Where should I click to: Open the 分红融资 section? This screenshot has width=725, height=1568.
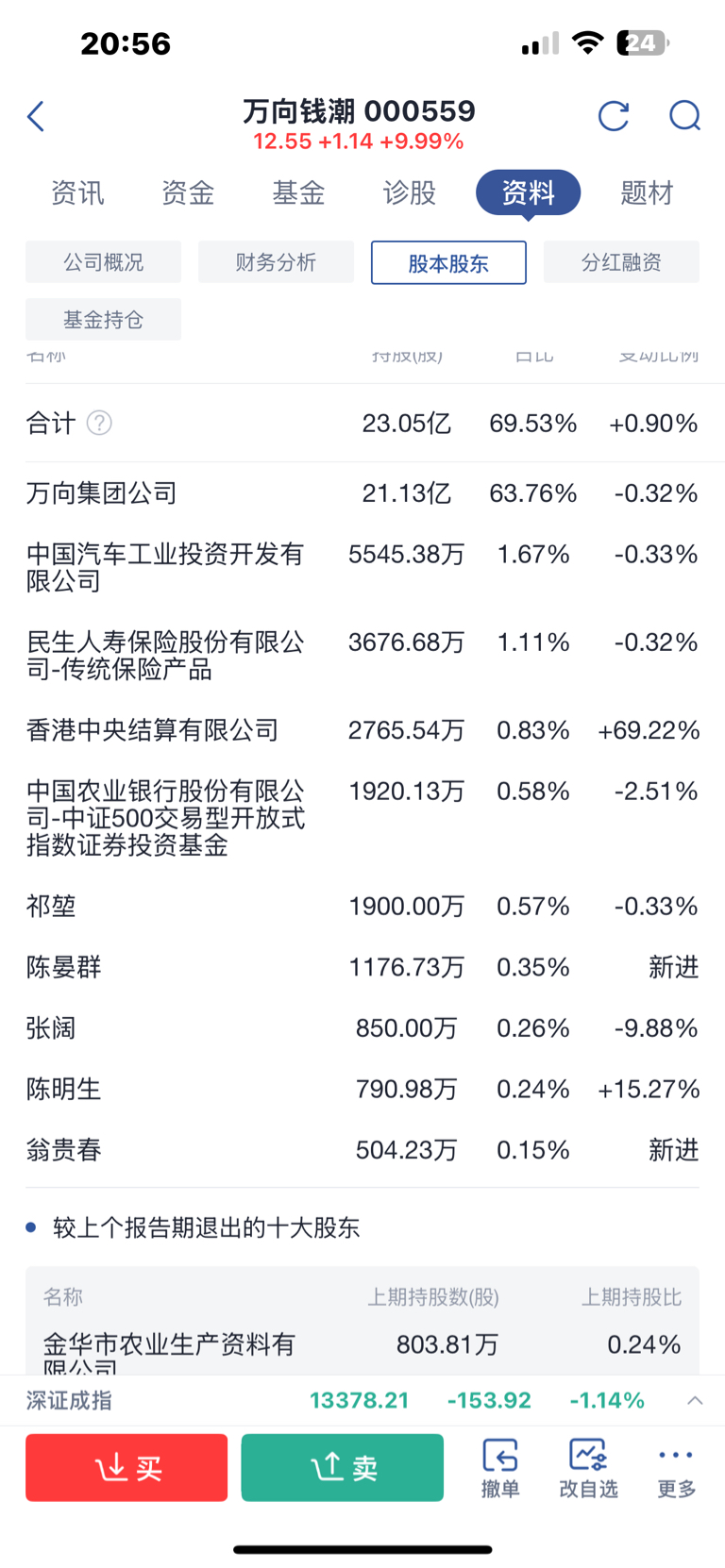[621, 261]
